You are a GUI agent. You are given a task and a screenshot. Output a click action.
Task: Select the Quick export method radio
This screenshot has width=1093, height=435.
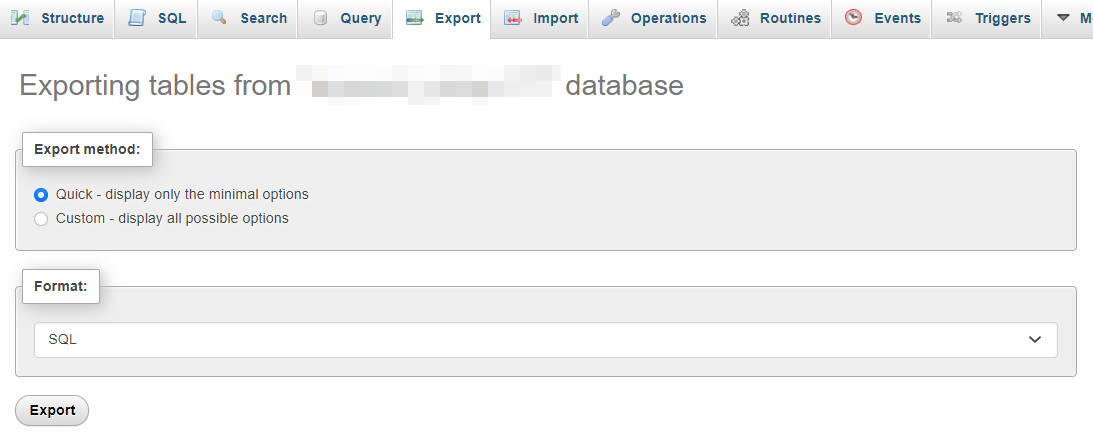41,195
